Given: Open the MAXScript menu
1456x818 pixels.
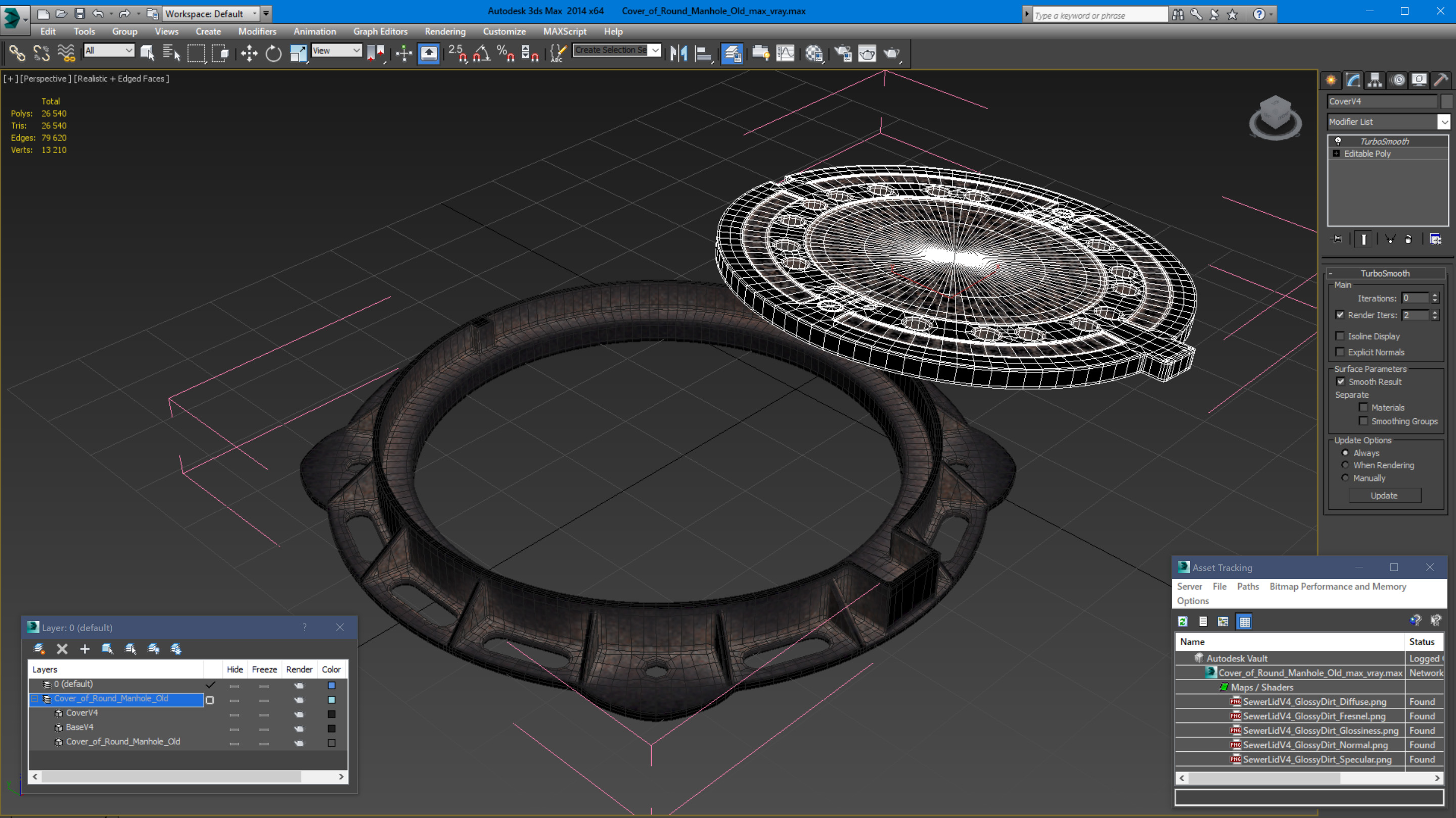Looking at the screenshot, I should pyautogui.click(x=565, y=31).
